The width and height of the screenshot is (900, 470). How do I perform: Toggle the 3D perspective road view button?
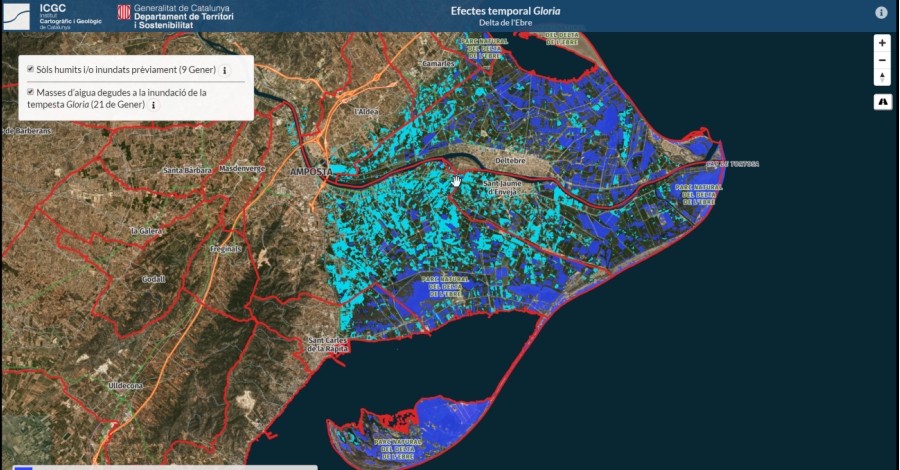(881, 102)
